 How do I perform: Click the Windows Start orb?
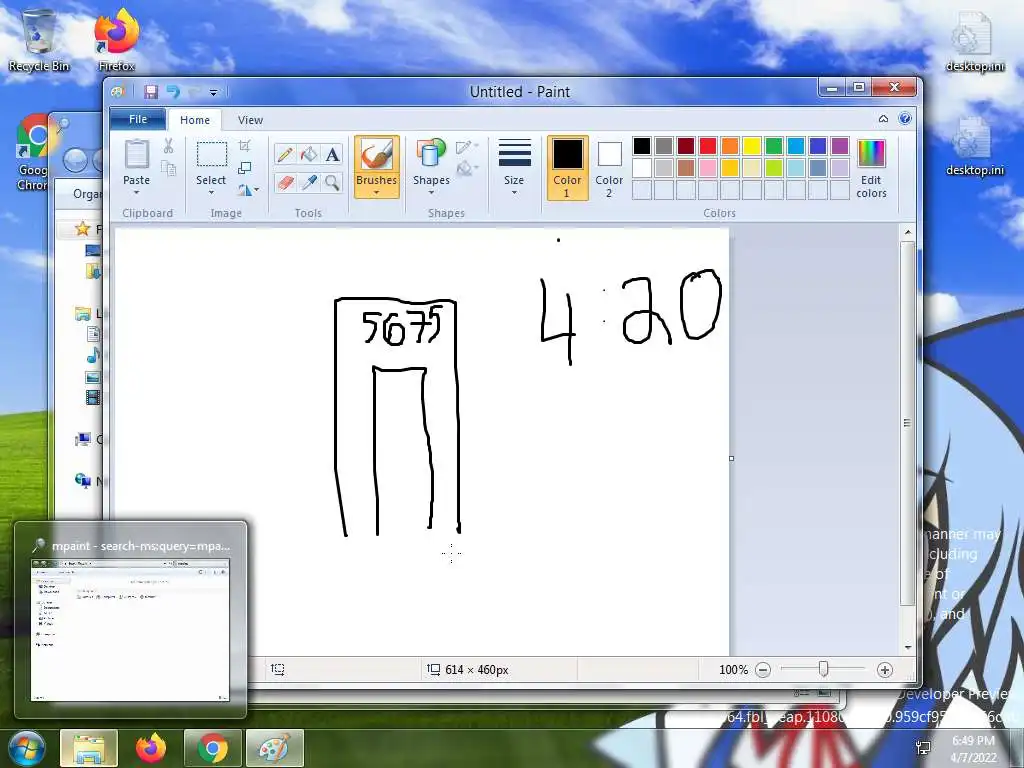coord(26,748)
